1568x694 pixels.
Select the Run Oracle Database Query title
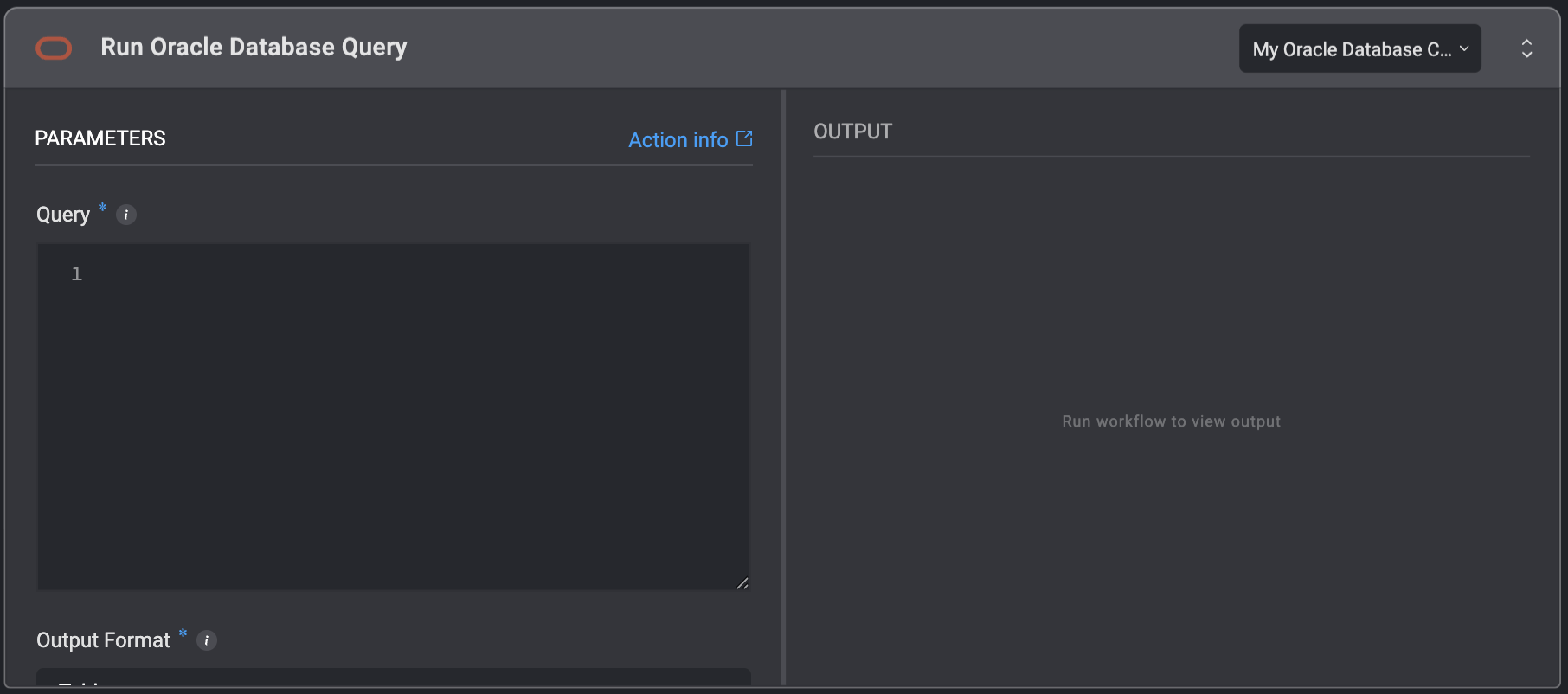coord(254,47)
